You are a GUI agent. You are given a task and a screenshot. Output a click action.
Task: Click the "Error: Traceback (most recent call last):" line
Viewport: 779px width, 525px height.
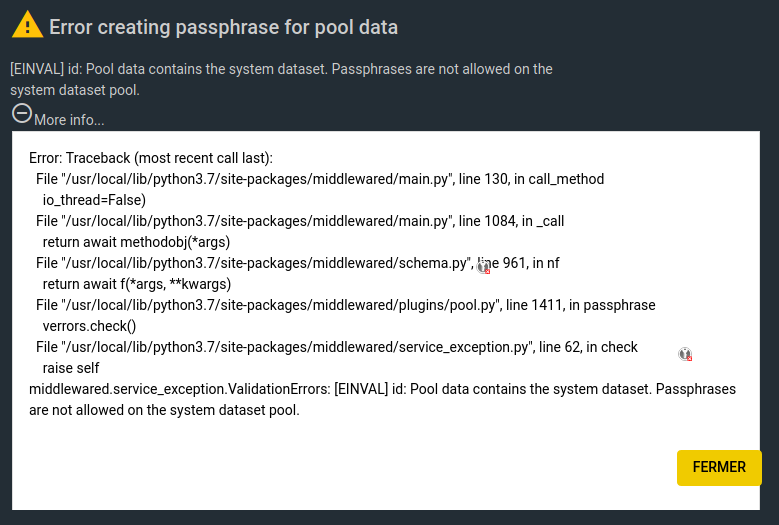pyautogui.click(x=151, y=158)
